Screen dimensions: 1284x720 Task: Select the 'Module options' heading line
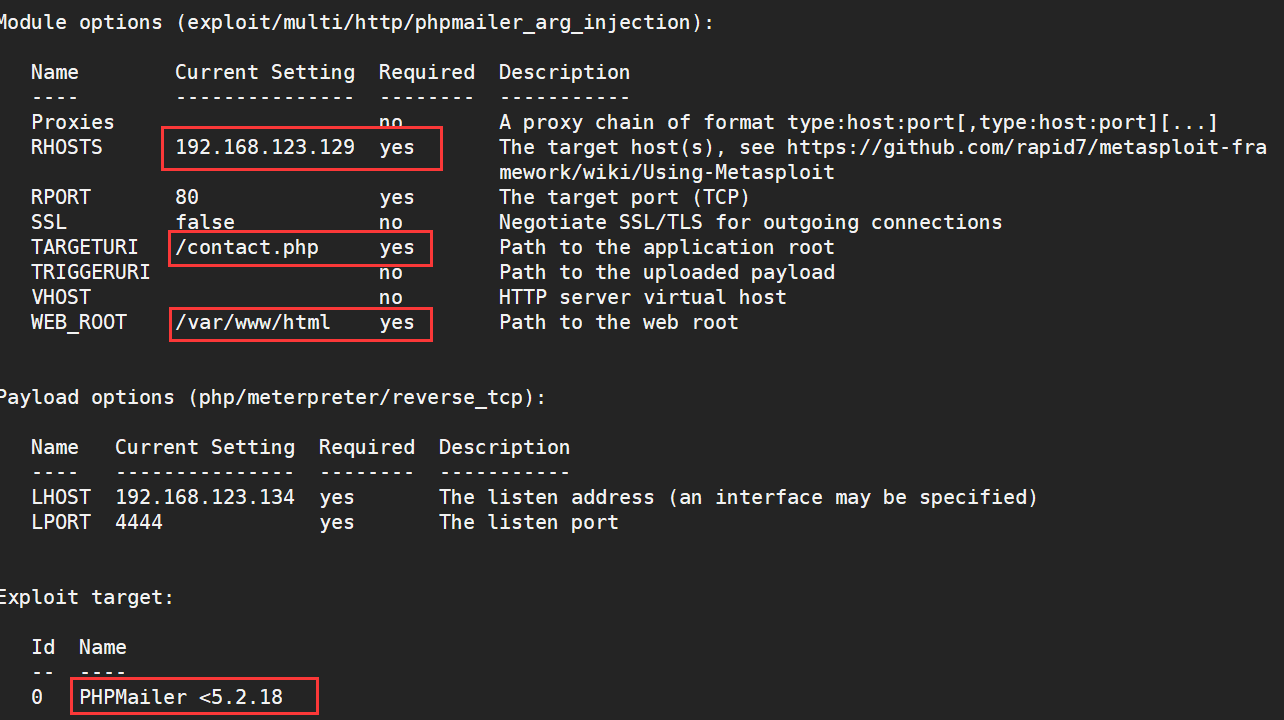[x=355, y=22]
